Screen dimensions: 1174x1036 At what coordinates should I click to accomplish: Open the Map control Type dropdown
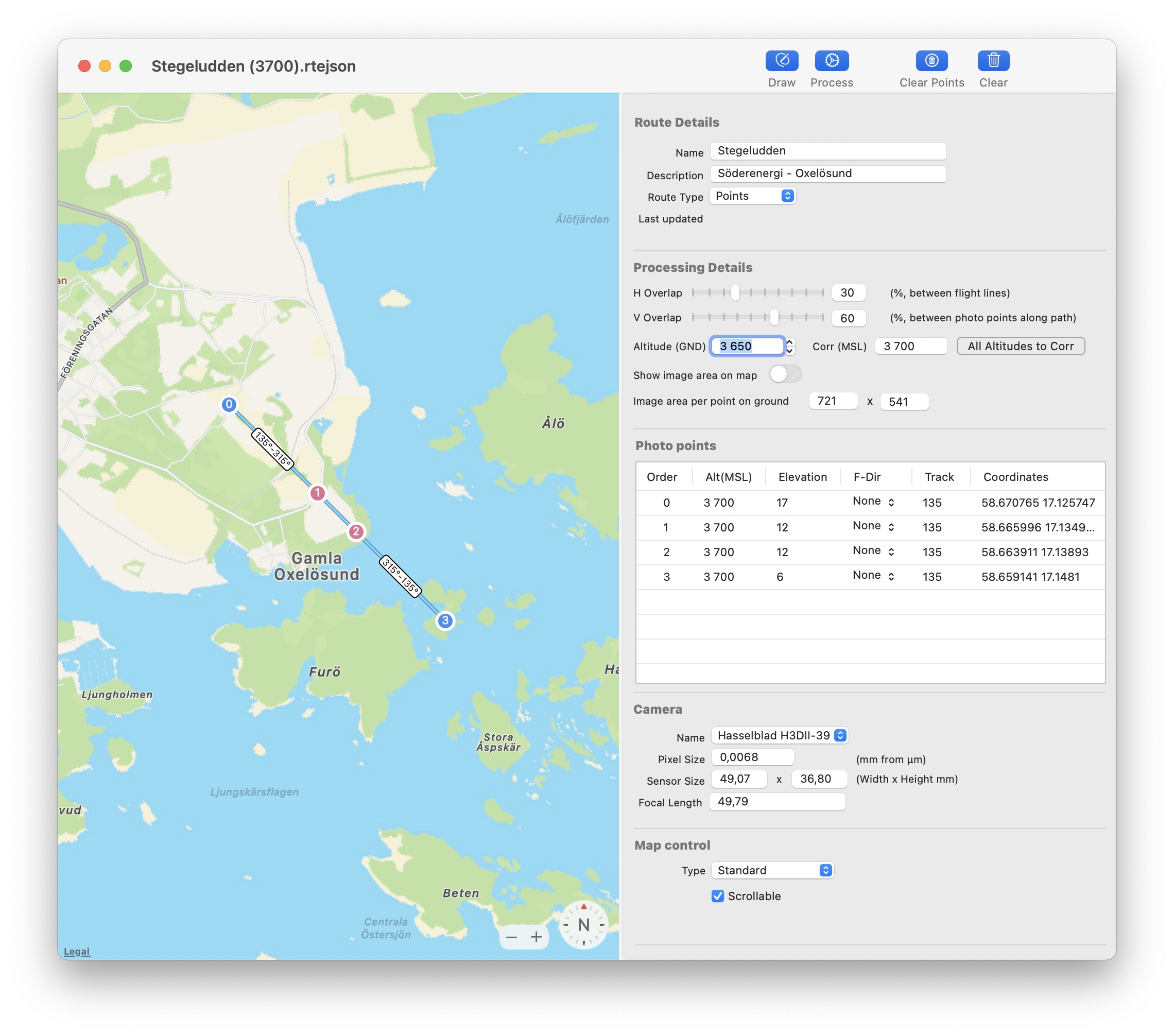click(x=772, y=870)
